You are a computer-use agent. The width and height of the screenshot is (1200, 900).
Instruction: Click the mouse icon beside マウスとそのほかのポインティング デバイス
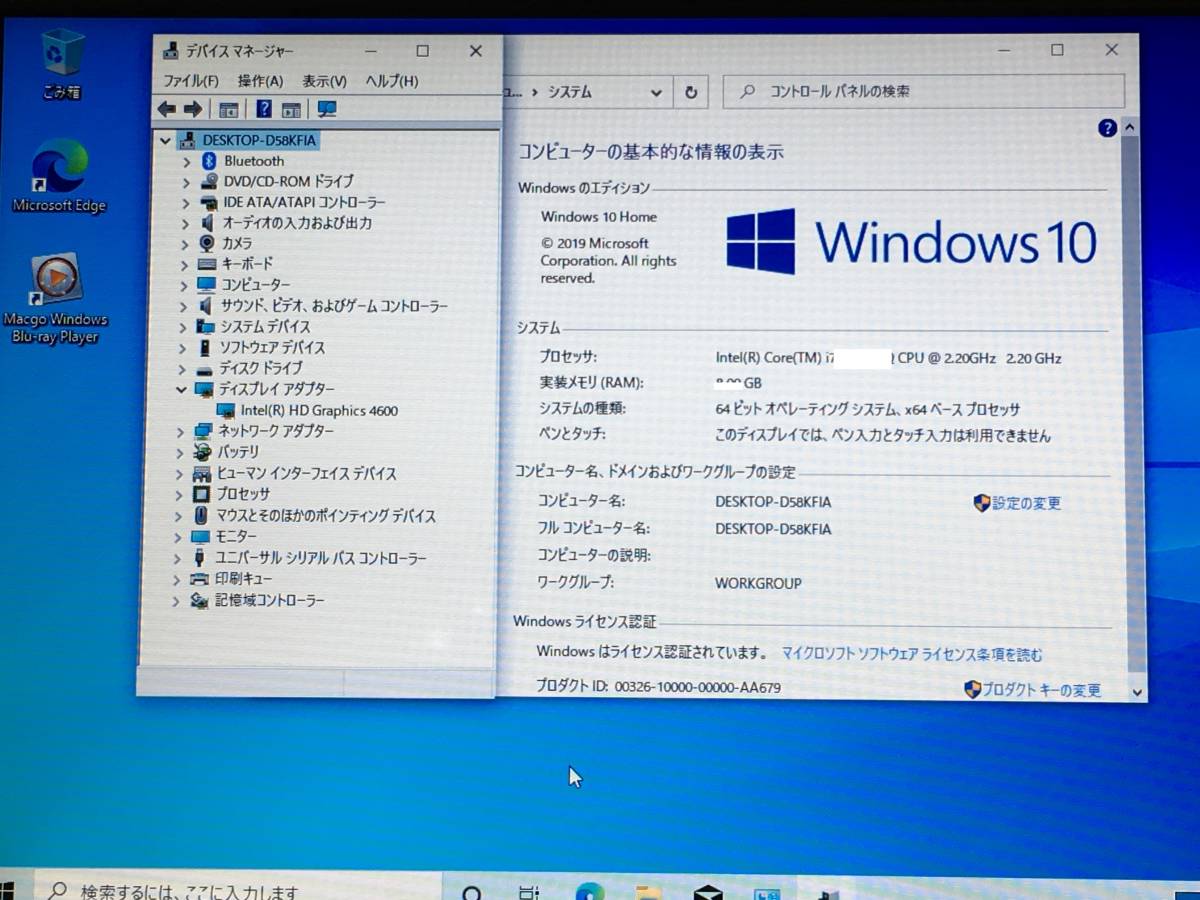point(201,516)
